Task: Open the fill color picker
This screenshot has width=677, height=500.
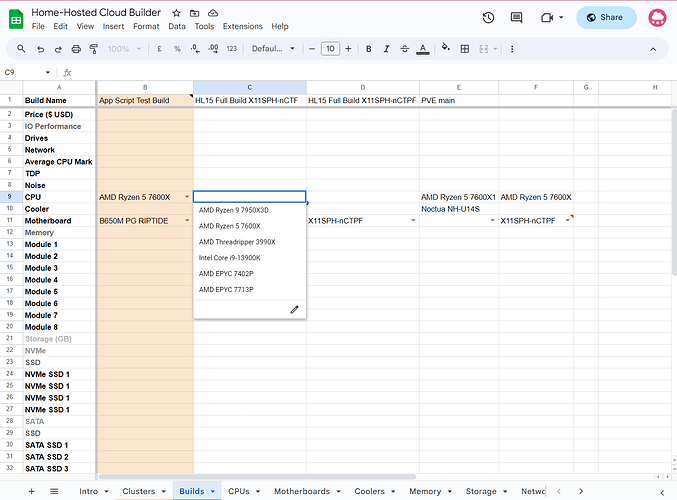Action: pos(446,48)
